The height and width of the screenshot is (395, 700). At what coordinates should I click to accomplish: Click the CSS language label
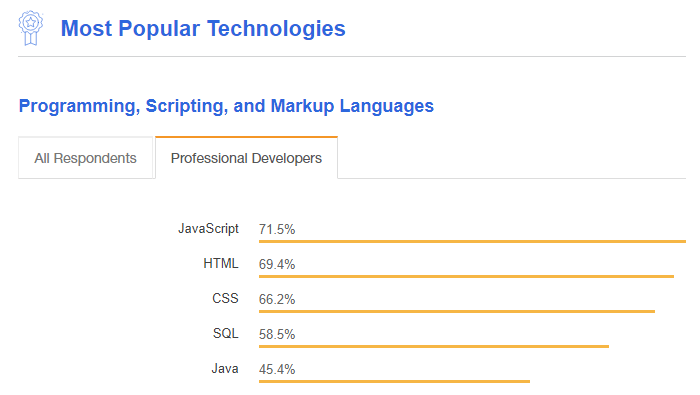225,298
